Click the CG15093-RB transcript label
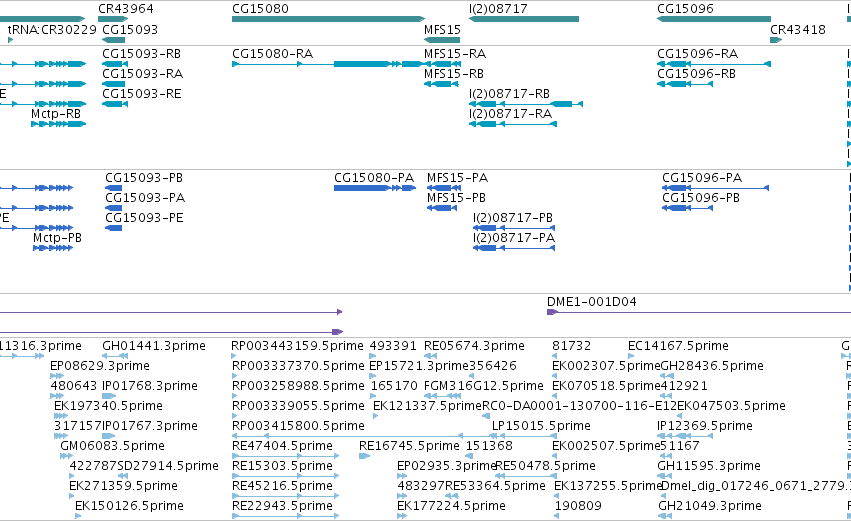 142,54
